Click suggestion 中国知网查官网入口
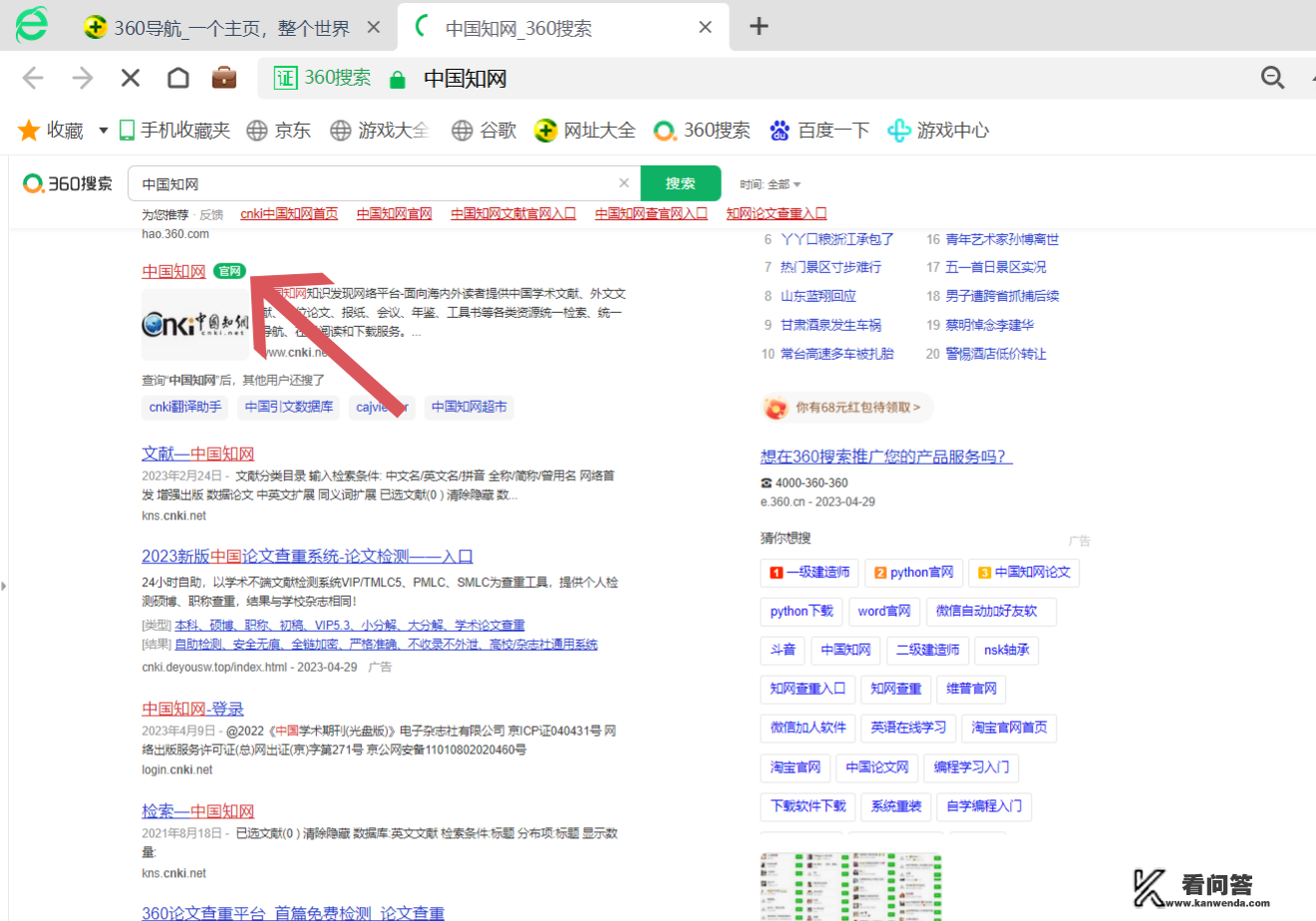 click(651, 213)
